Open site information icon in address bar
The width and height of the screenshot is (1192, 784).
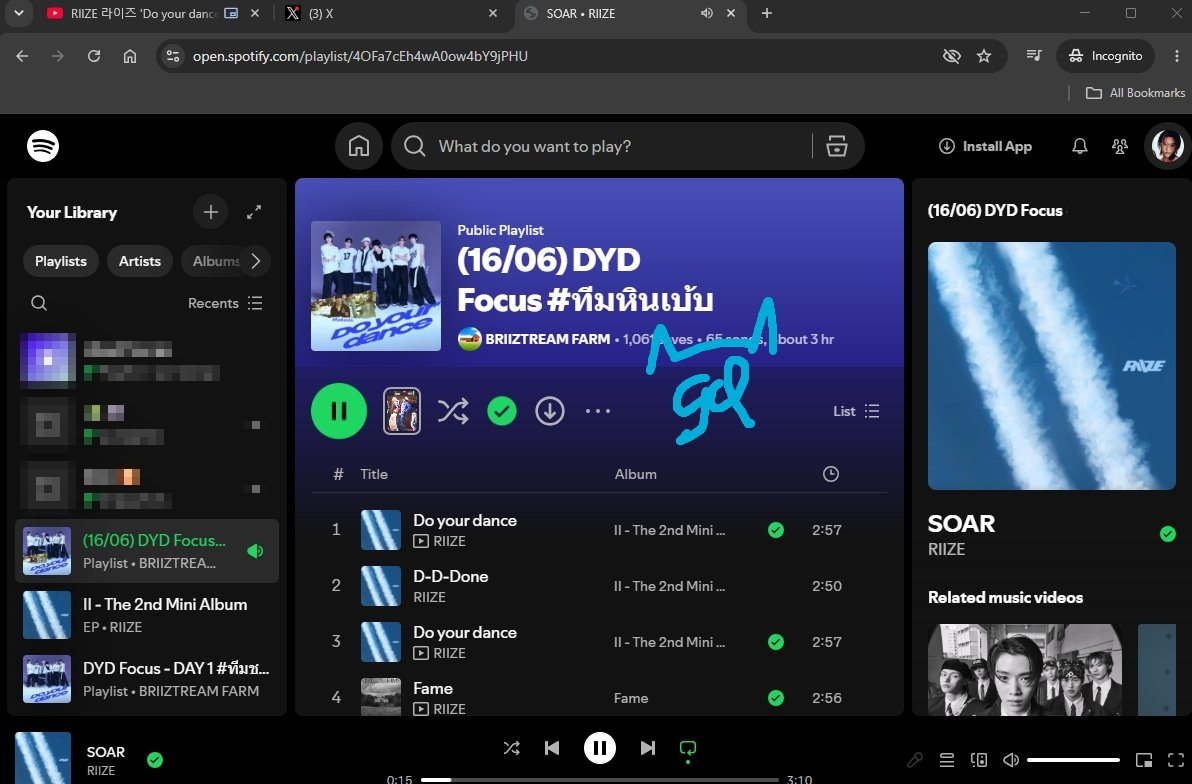tap(173, 56)
